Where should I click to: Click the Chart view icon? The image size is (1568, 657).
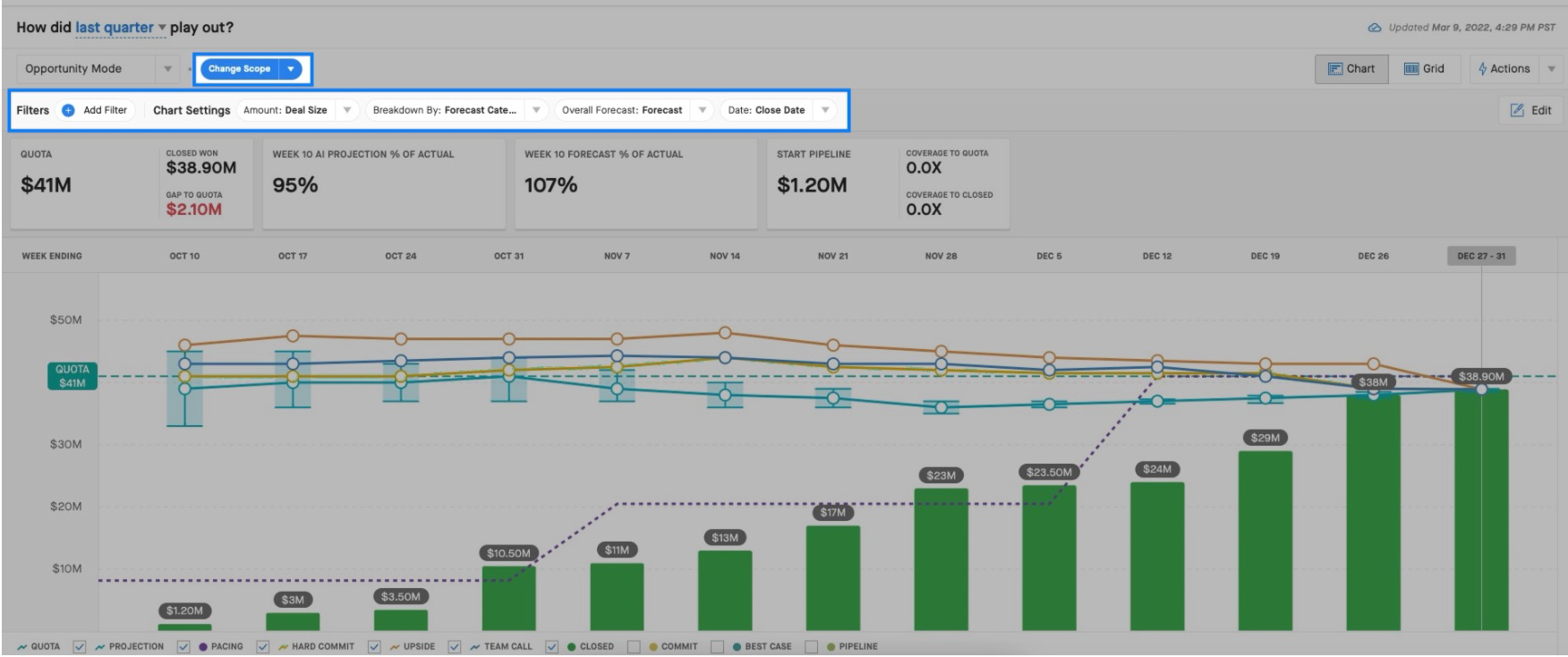1335,69
